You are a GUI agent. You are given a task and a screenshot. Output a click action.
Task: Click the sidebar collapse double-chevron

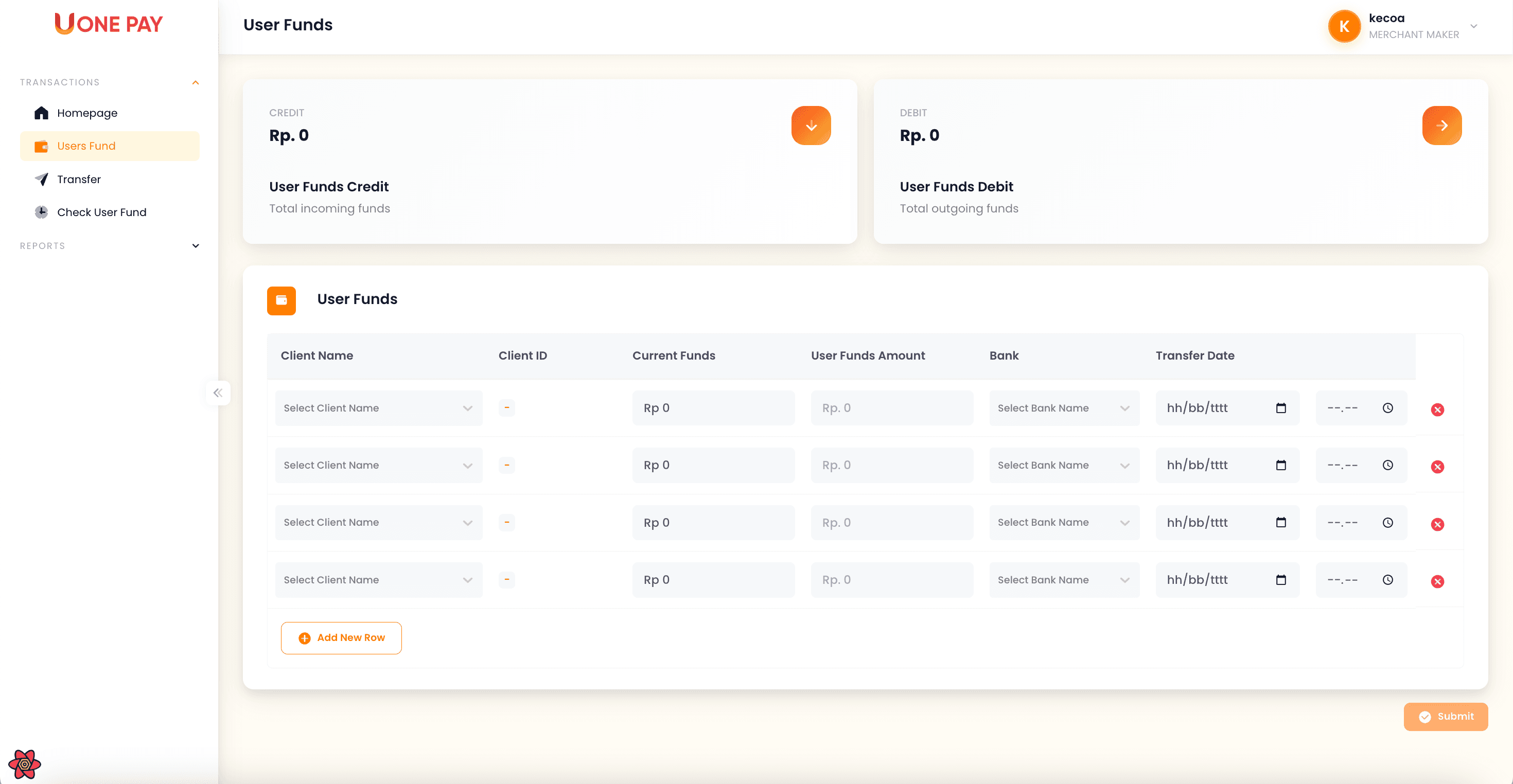[x=218, y=393]
